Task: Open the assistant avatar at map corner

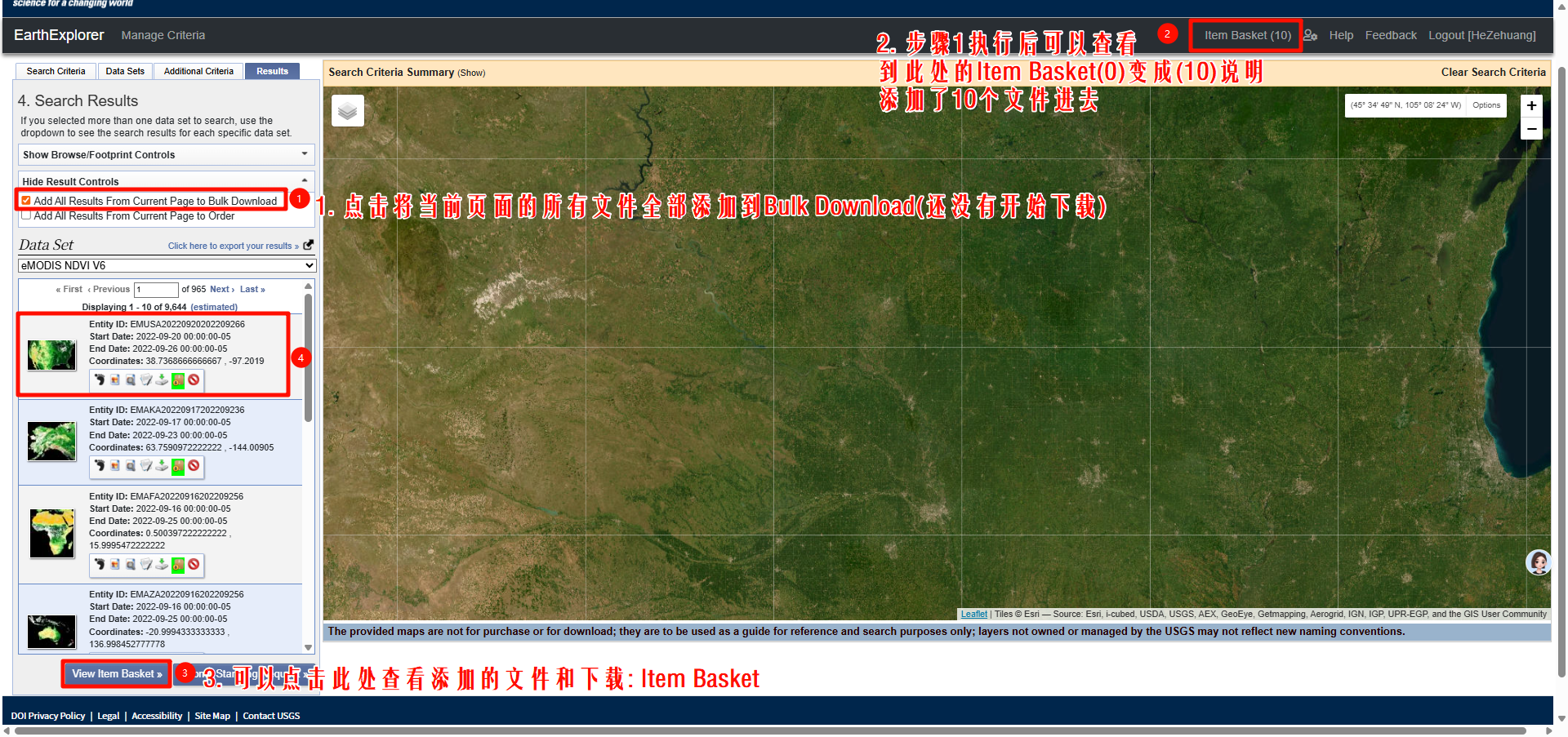Action: coord(1539,562)
